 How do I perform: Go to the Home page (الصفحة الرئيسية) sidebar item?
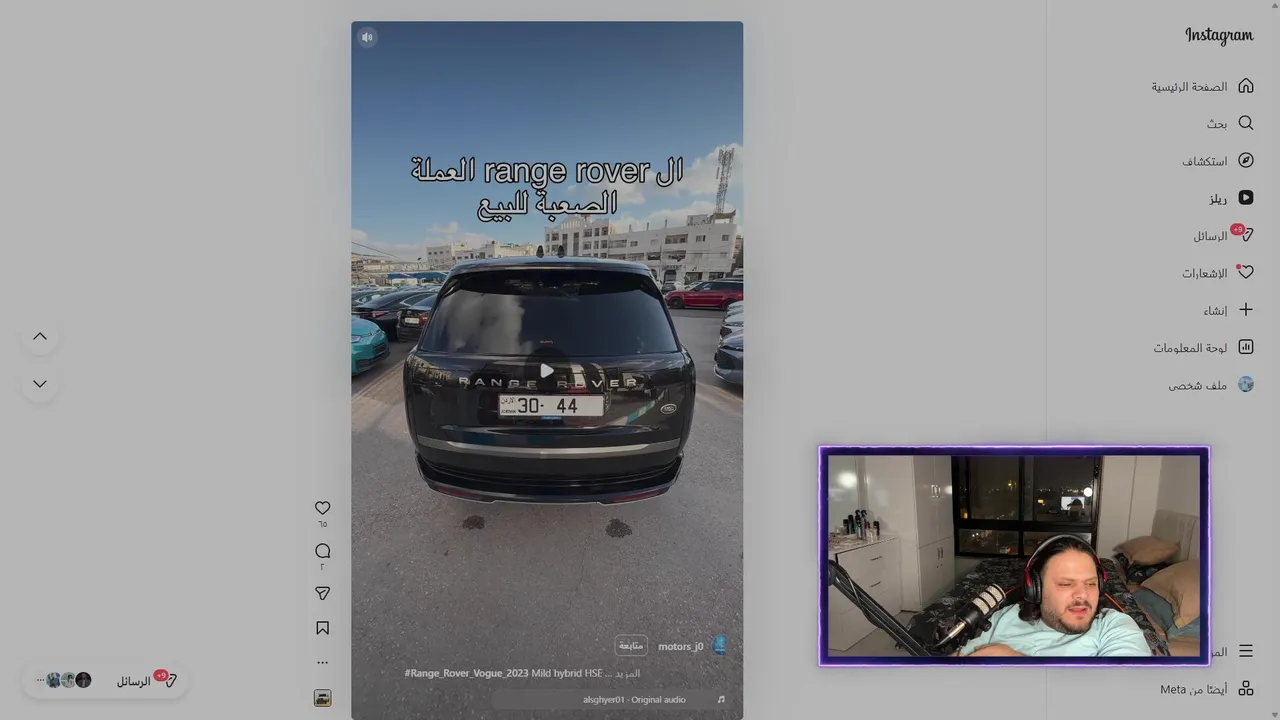pos(1202,86)
